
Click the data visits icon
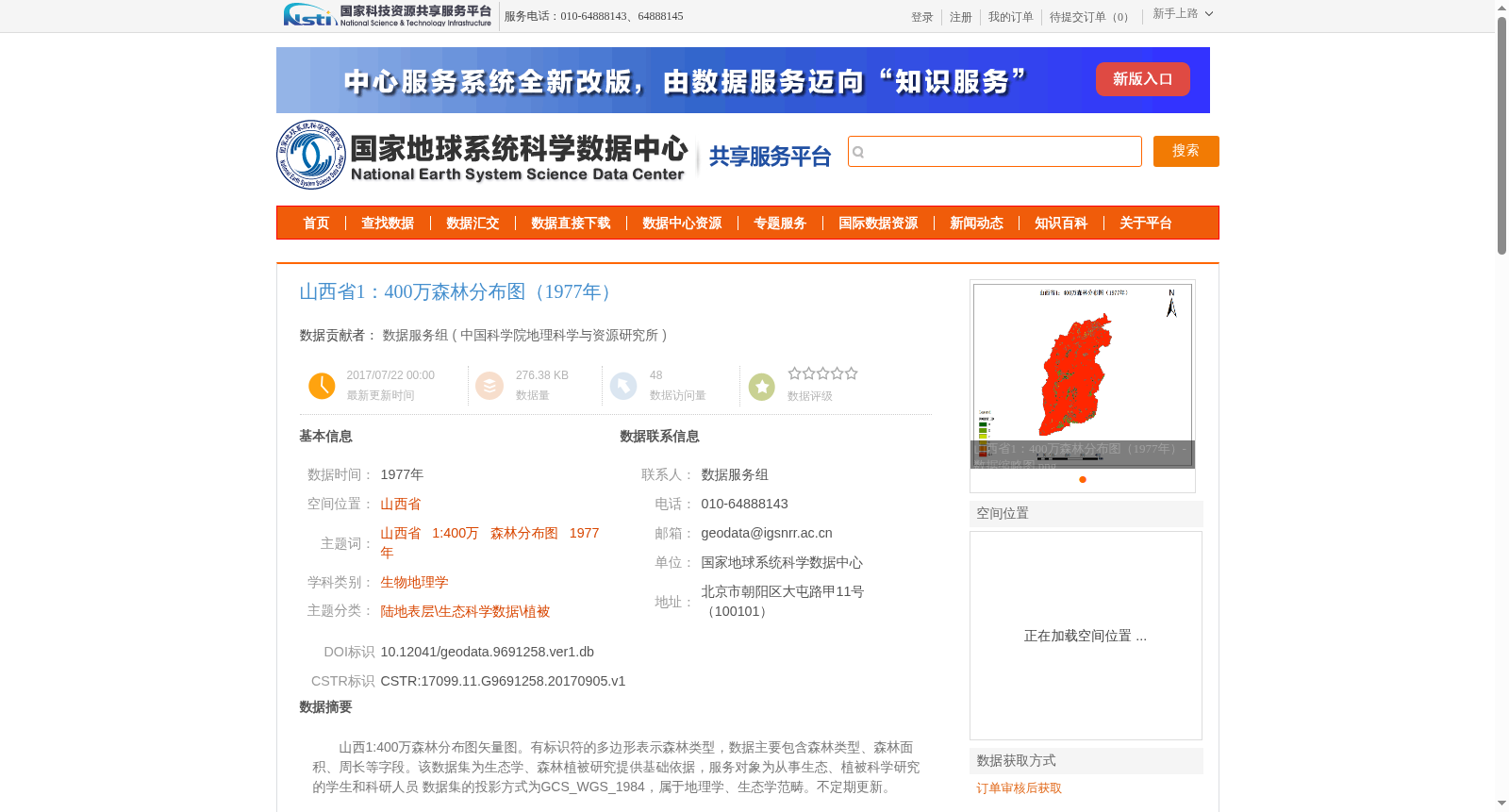tap(623, 386)
